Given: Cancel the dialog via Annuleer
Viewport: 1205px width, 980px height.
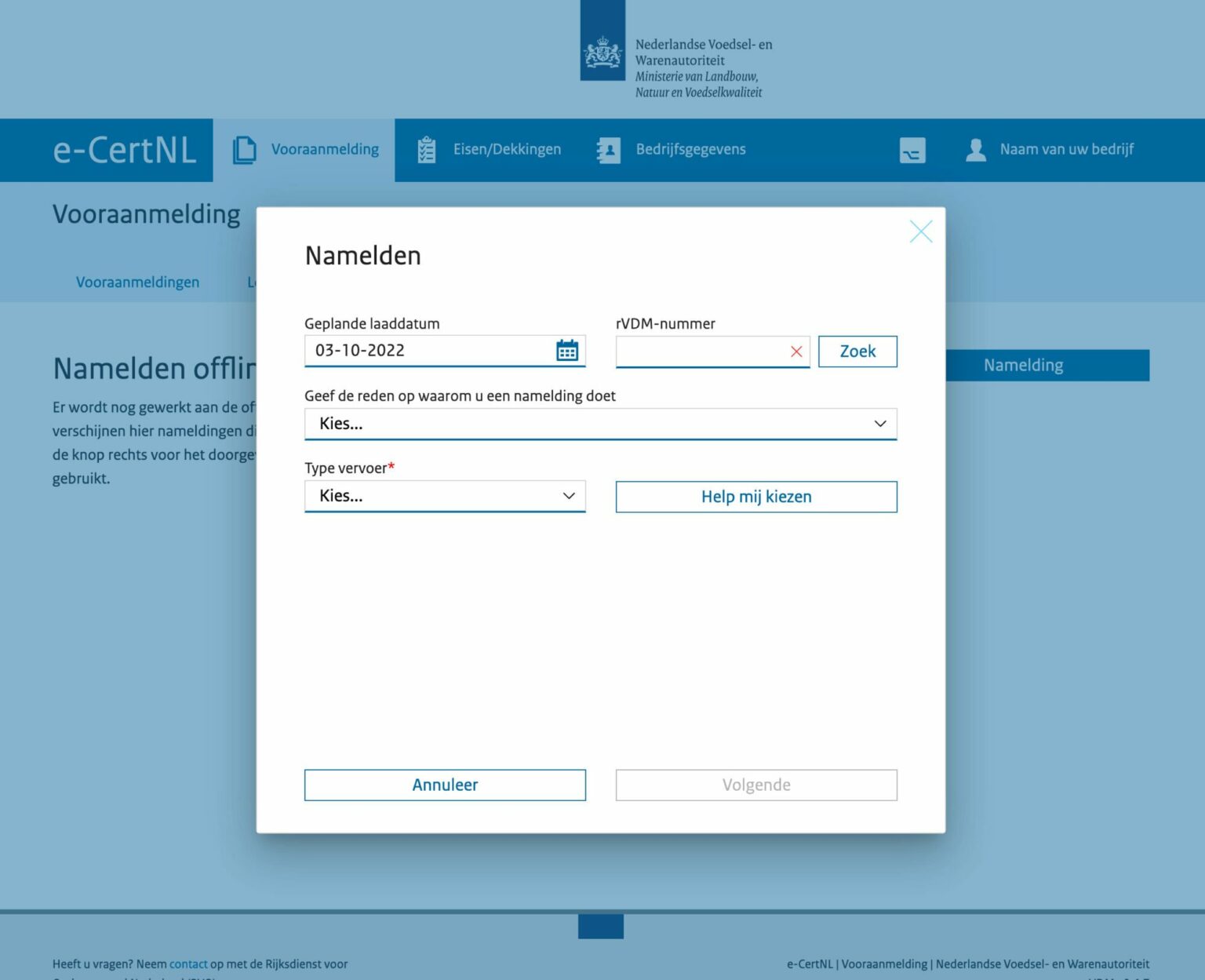Looking at the screenshot, I should tap(444, 784).
